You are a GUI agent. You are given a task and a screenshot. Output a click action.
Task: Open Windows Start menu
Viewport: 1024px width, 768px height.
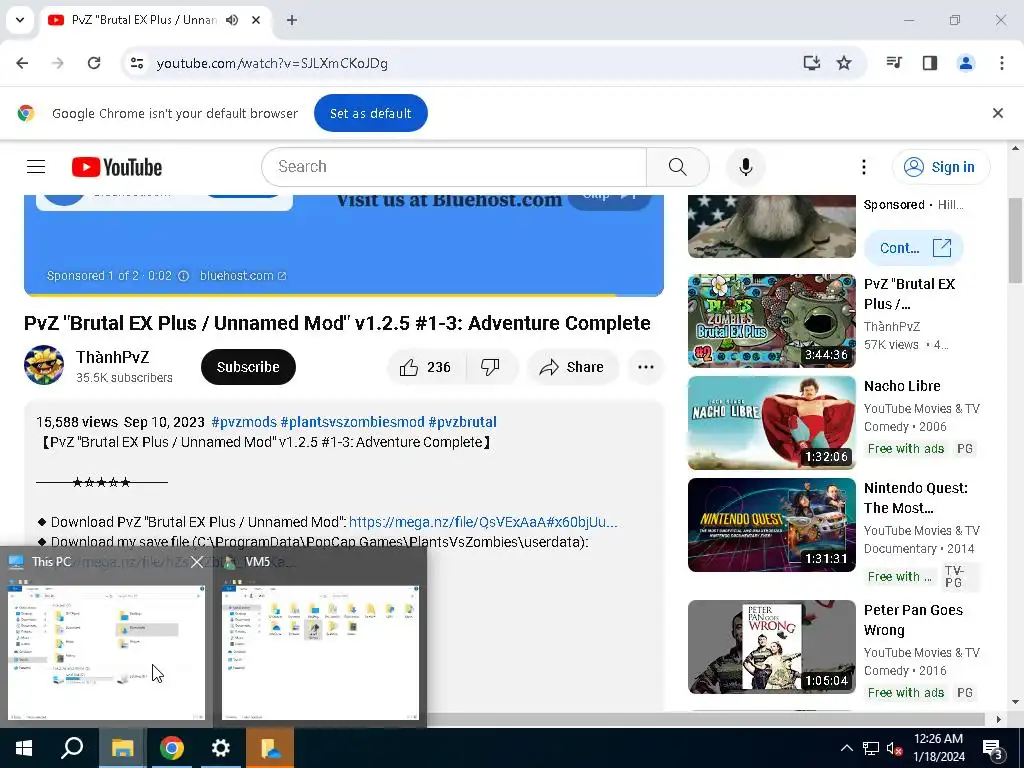click(24, 748)
